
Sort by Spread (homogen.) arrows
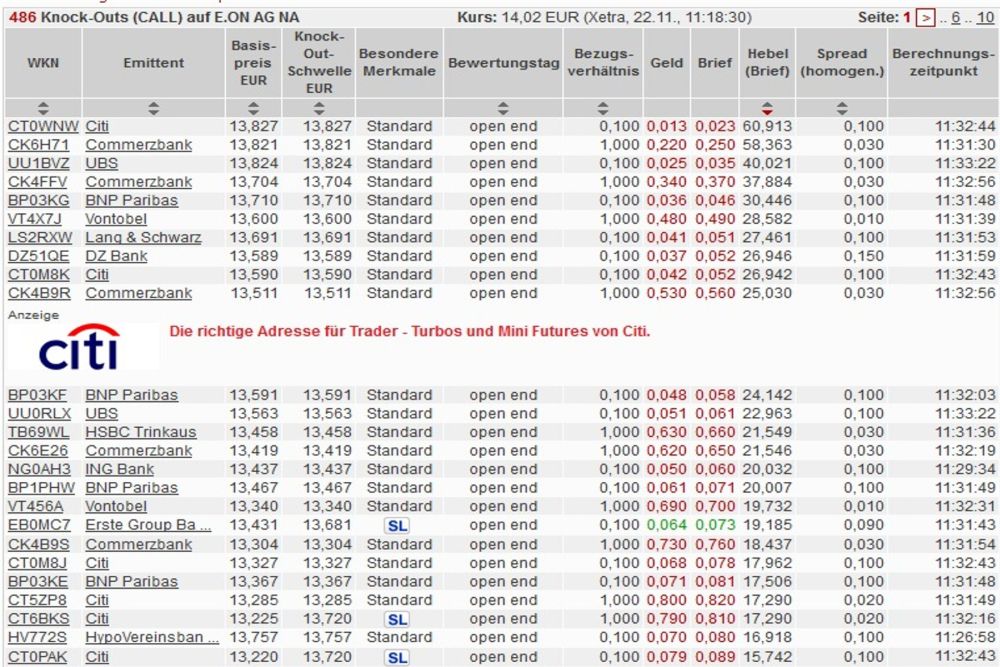coord(842,108)
